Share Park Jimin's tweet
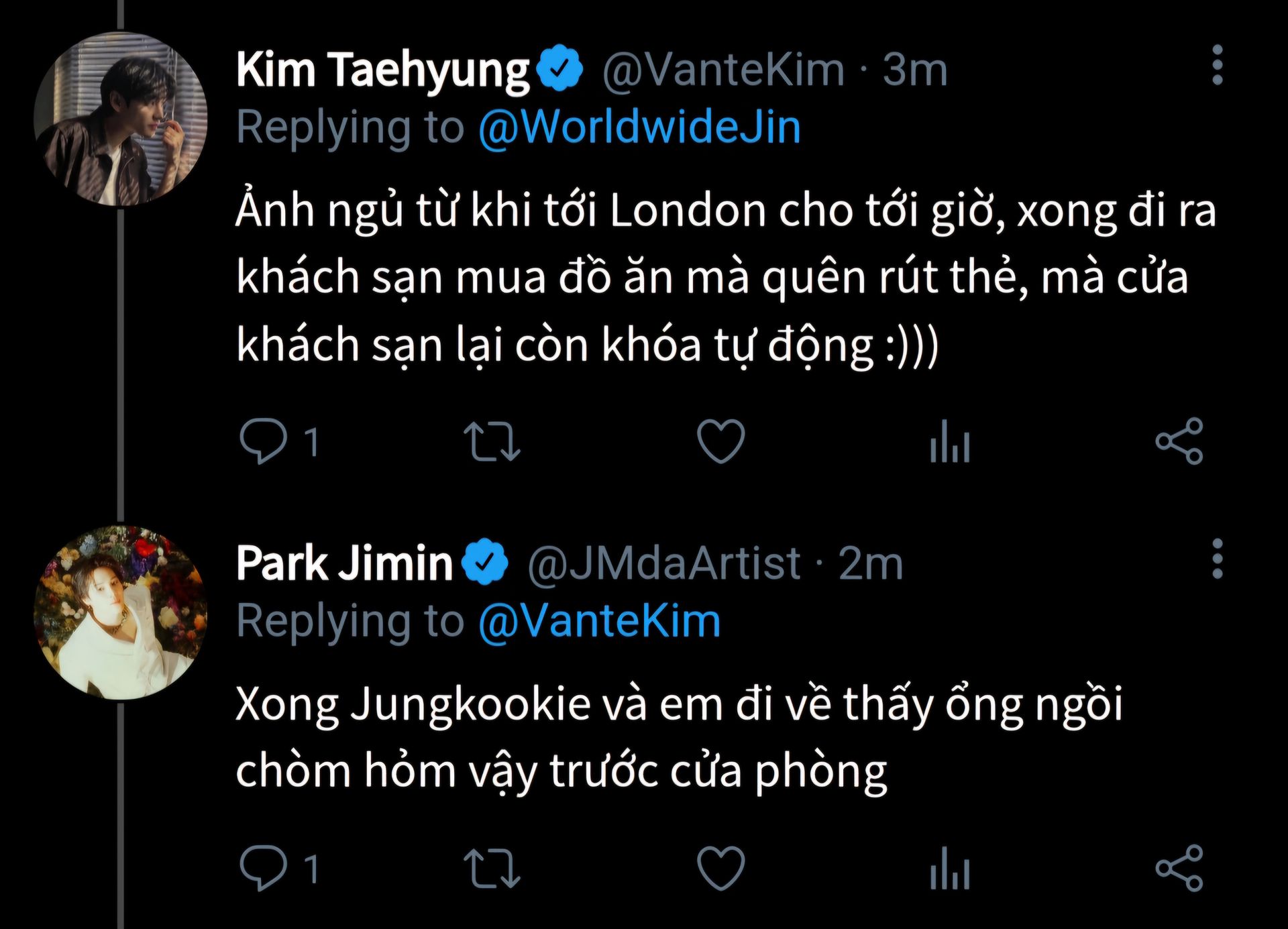Image resolution: width=1288 pixels, height=929 pixels. click(1179, 868)
